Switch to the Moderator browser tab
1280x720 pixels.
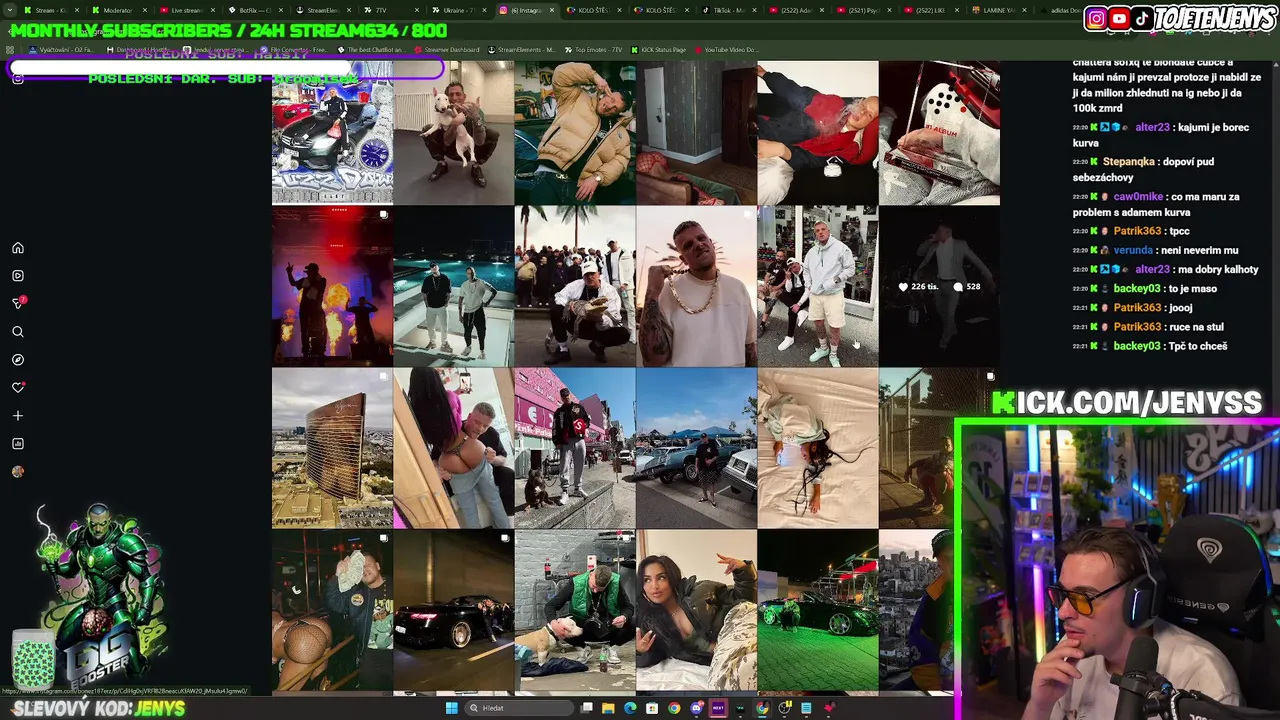118,10
